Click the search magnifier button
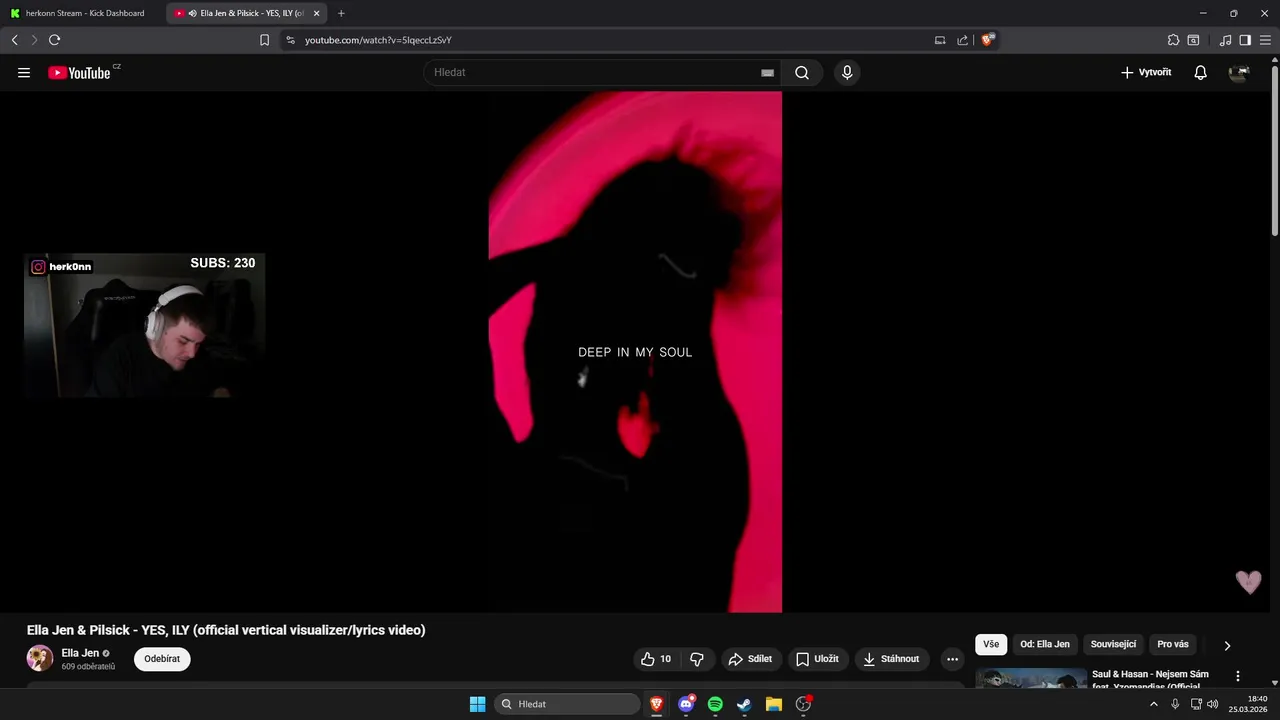Screen dimensions: 1280x720 (x=802, y=73)
